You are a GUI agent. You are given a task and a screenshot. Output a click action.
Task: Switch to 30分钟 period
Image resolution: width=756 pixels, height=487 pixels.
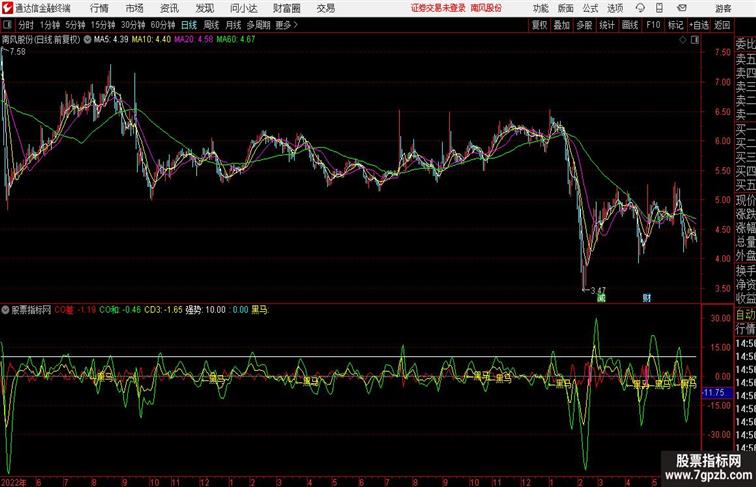click(133, 25)
